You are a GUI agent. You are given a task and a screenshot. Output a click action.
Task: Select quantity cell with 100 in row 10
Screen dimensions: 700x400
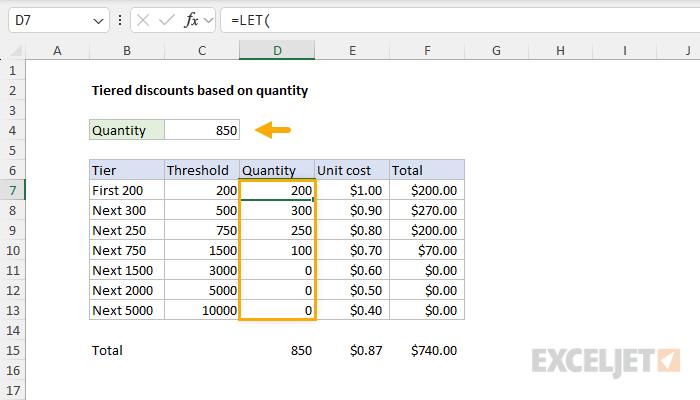pos(277,250)
